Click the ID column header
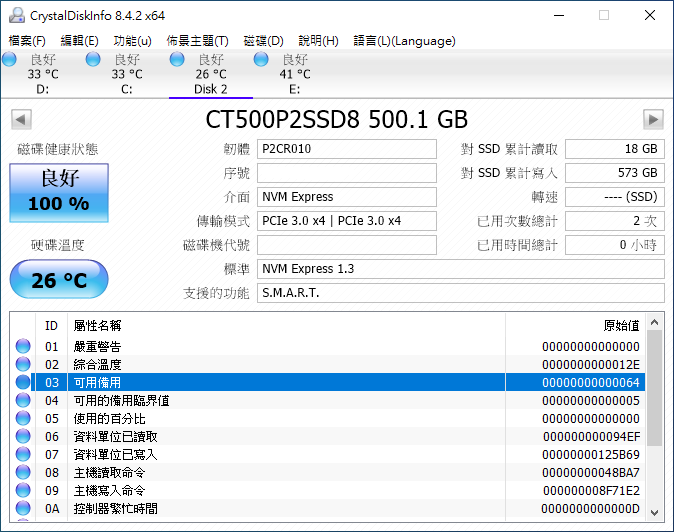 (x=51, y=325)
